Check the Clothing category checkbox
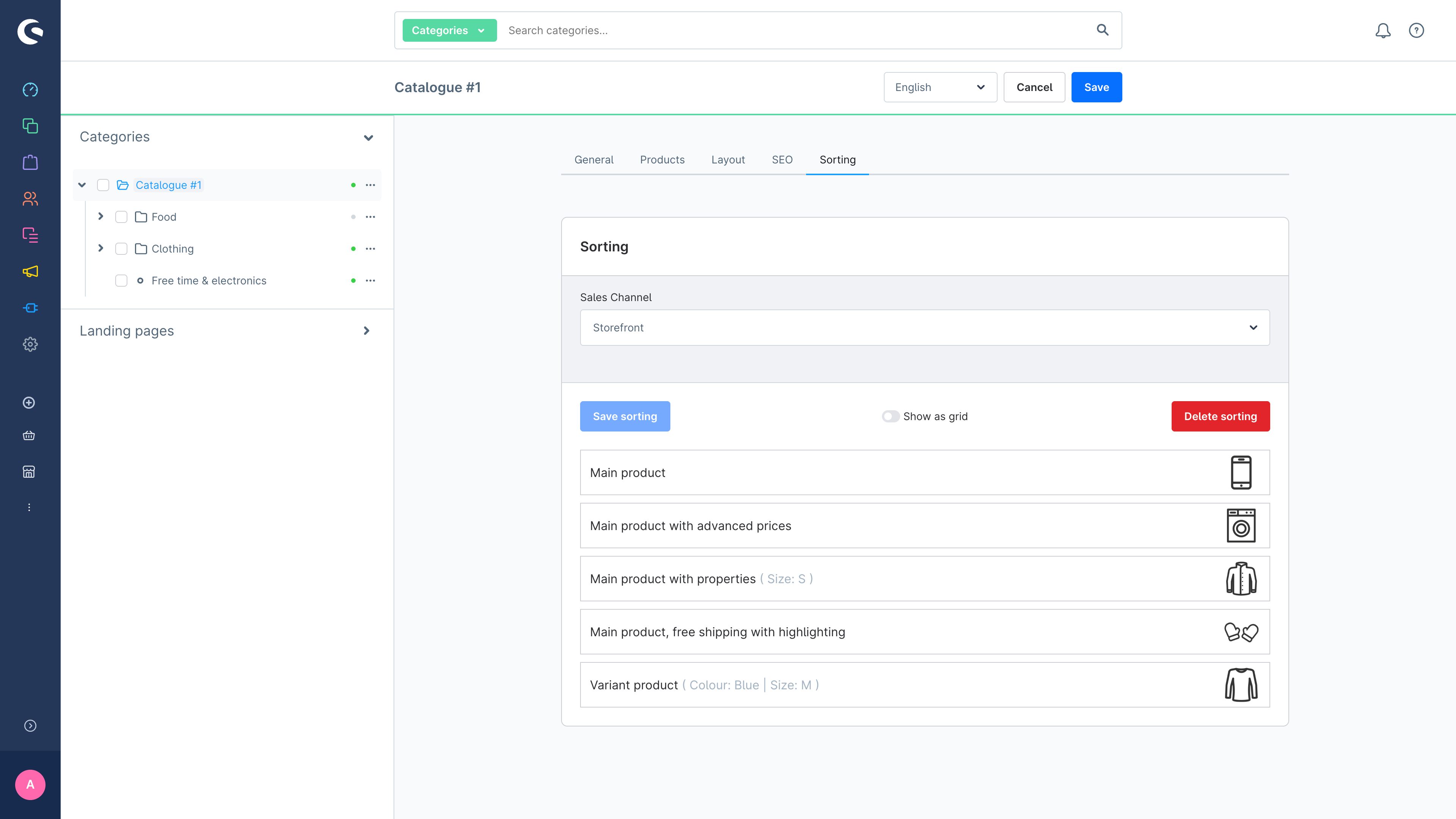 tap(121, 249)
